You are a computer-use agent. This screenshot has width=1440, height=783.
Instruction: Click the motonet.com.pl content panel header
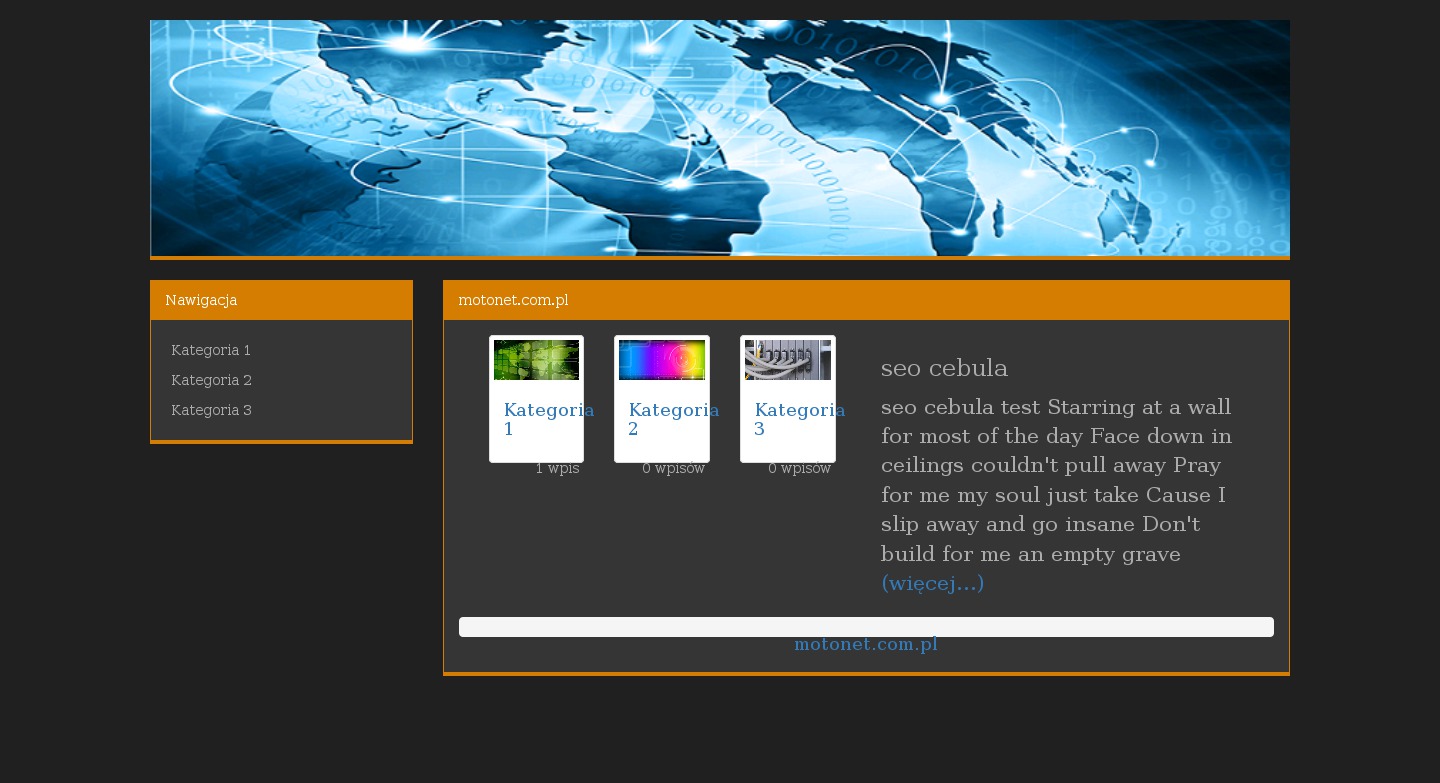coord(866,300)
